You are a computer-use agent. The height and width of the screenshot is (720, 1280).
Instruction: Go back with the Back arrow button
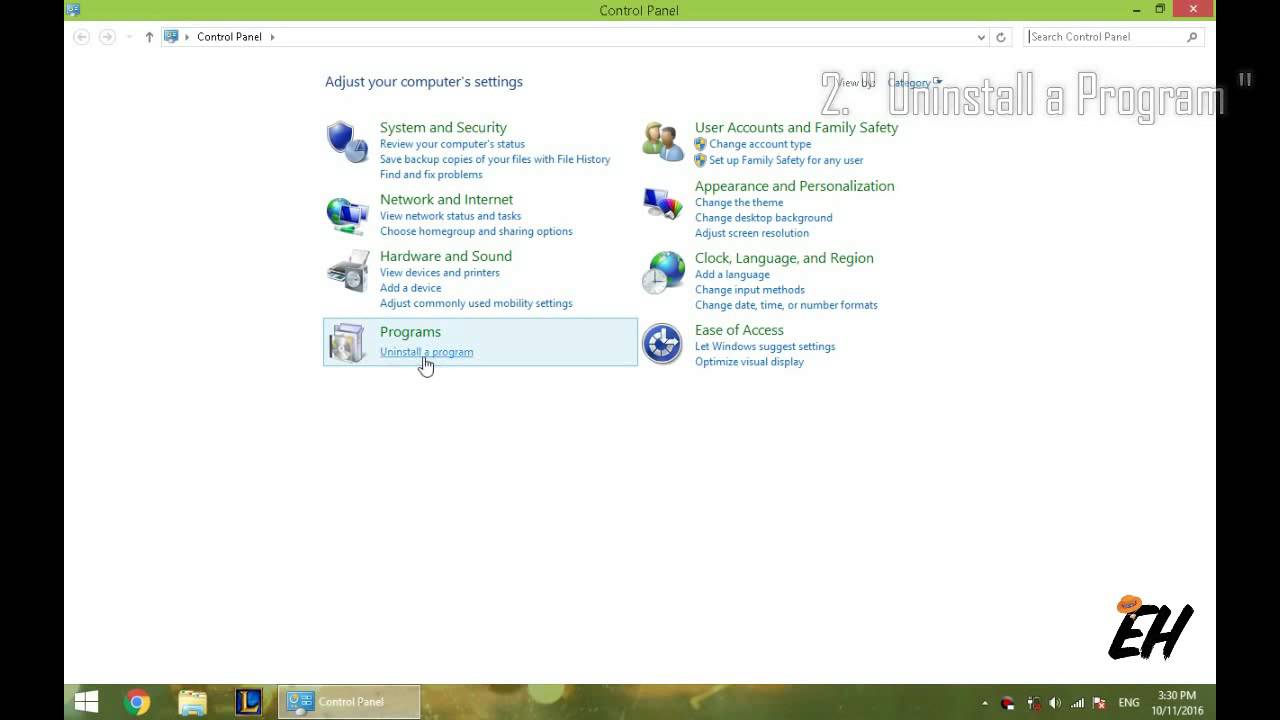coord(82,37)
